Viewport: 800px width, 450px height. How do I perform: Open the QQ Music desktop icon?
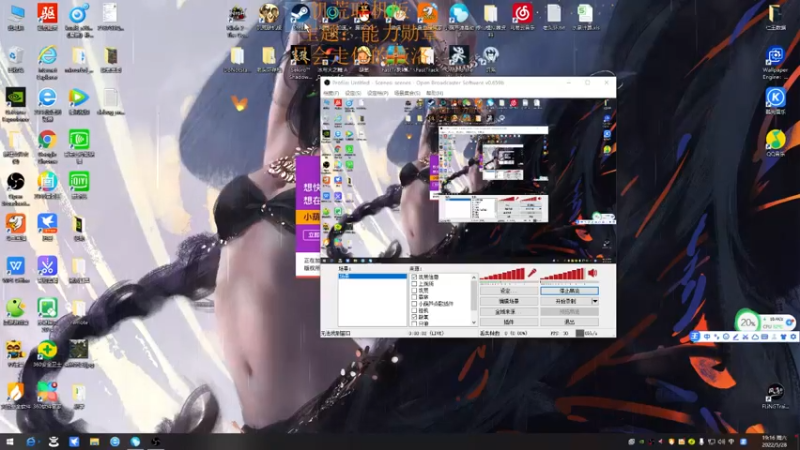(775, 141)
